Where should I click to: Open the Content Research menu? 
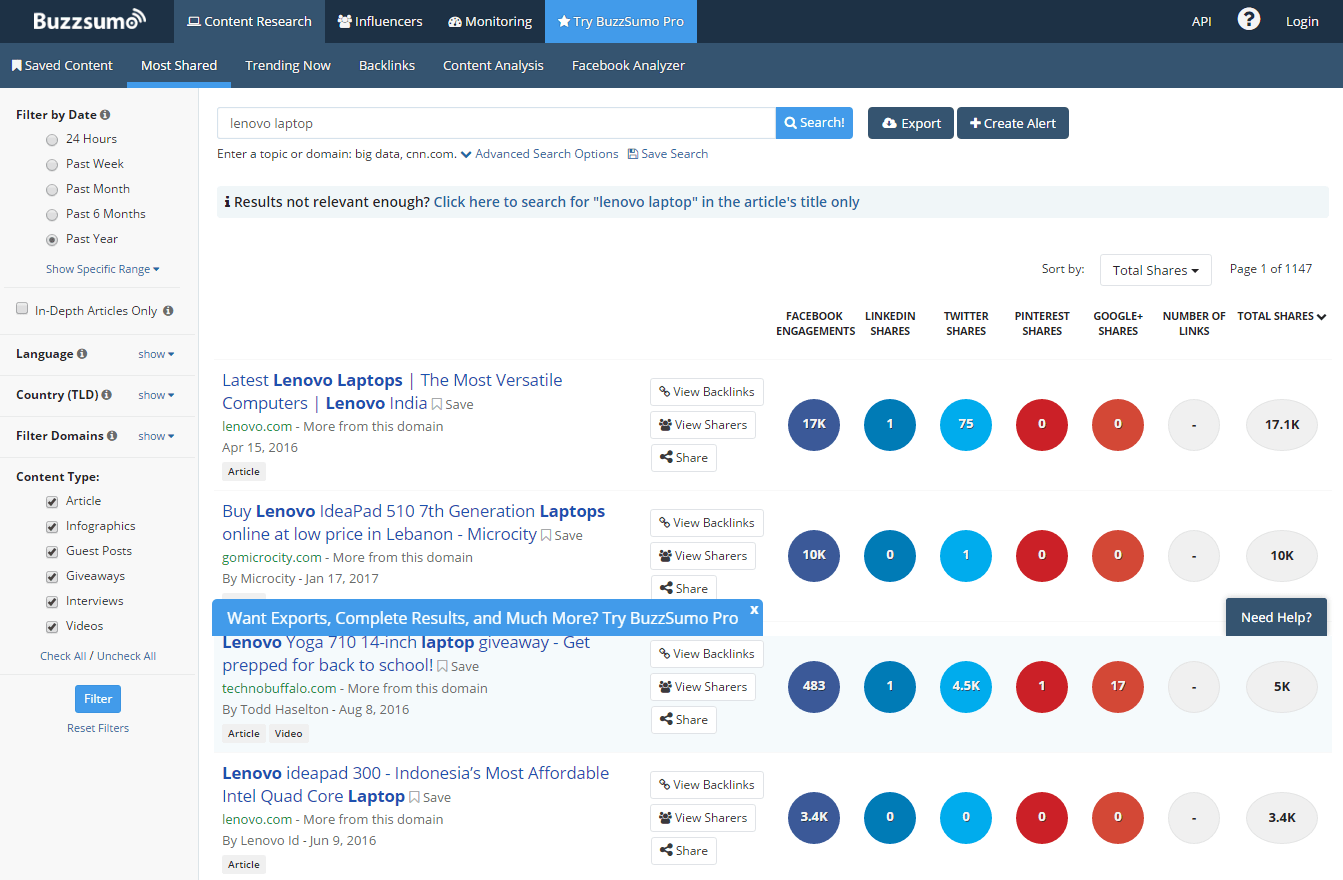(x=249, y=21)
